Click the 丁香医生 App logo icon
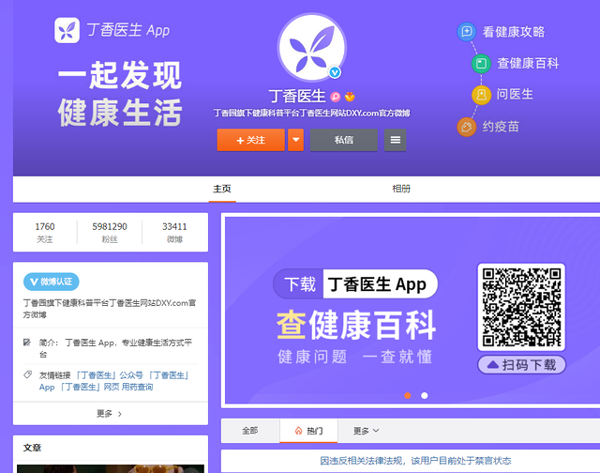The width and height of the screenshot is (600, 473). pos(67,30)
